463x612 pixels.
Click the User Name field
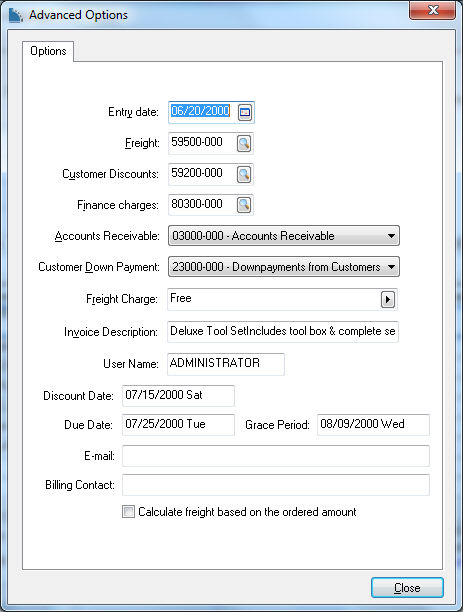click(x=226, y=364)
